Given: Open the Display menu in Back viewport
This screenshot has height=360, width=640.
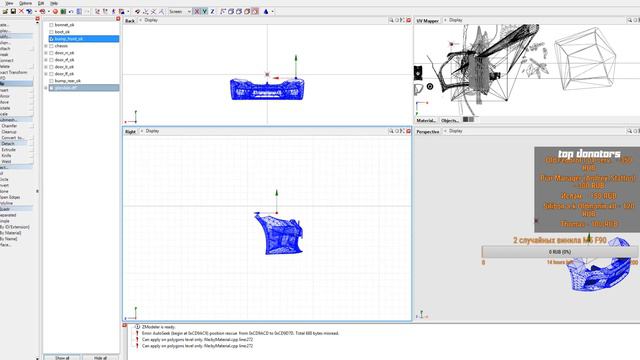Looking at the screenshot, I should [x=151, y=20].
